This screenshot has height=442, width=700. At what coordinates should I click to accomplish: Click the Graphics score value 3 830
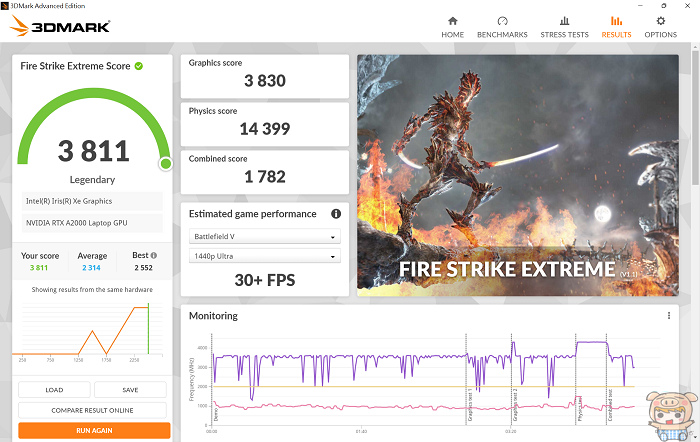(x=265, y=81)
